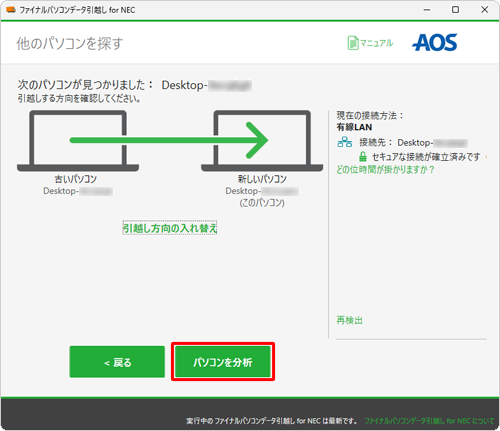Click 現在の接続方法 label
Screen dimensions: 500x431
[370, 116]
